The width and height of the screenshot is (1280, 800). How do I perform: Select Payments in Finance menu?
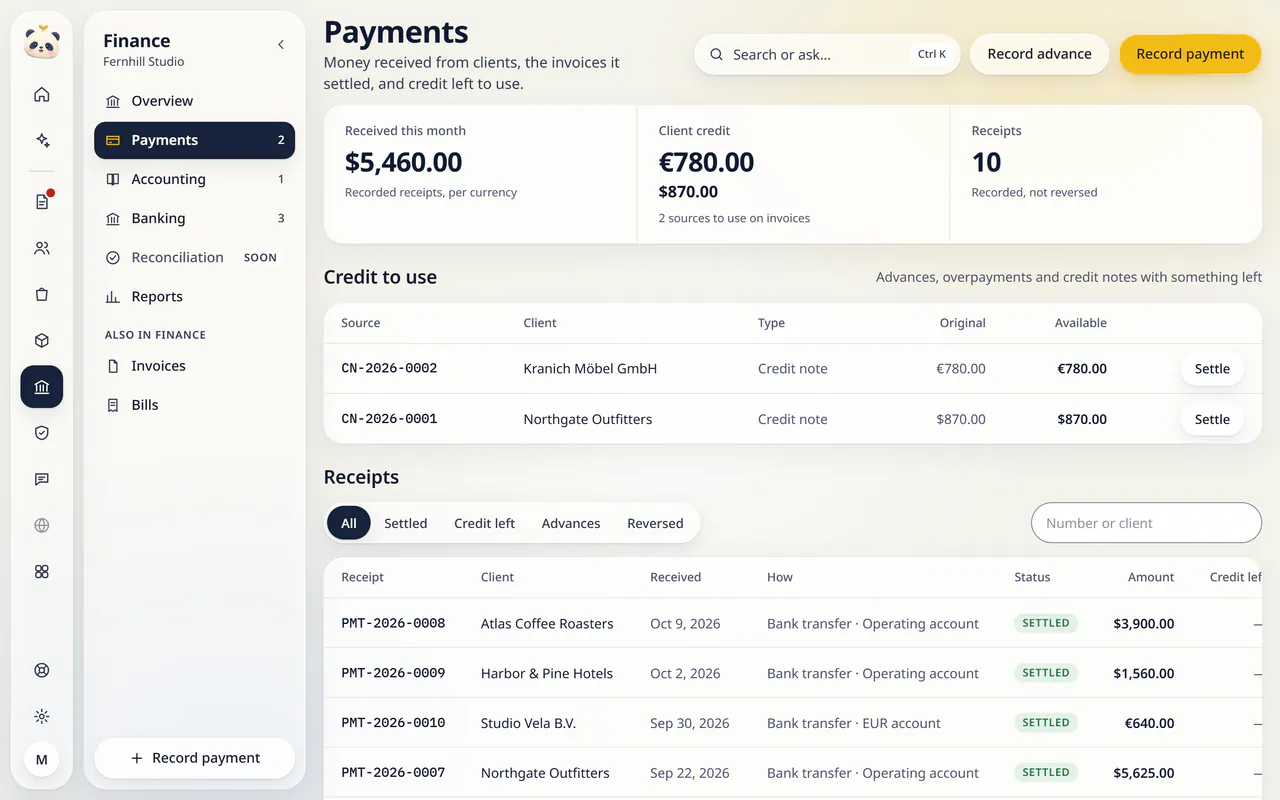tap(194, 140)
